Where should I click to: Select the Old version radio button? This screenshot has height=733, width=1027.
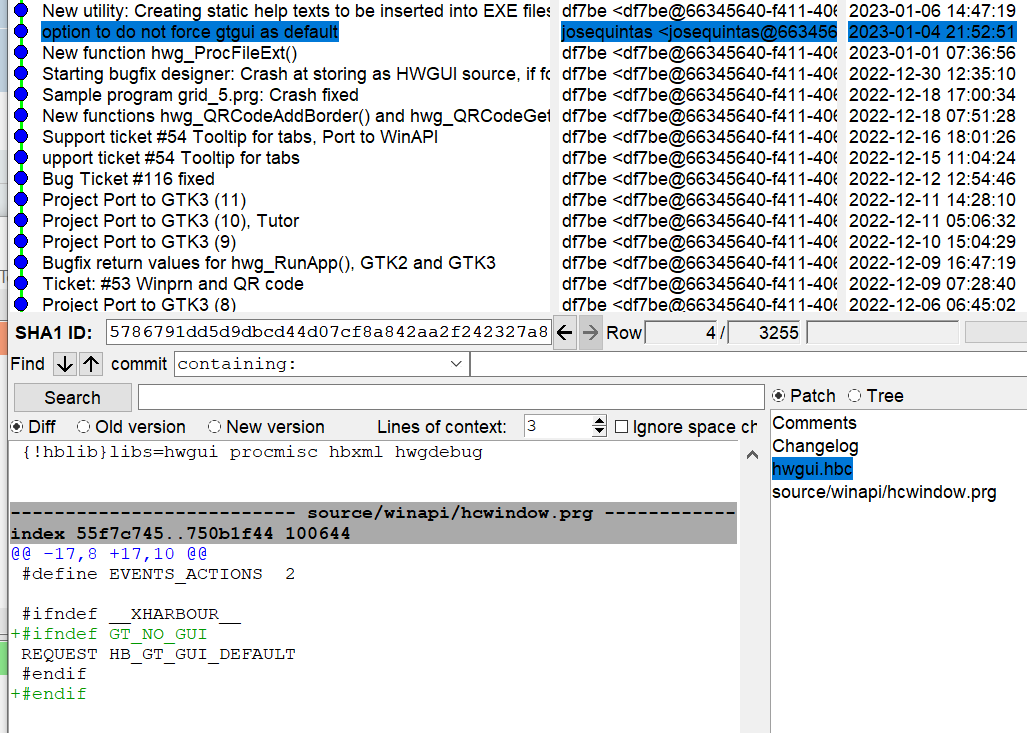click(84, 427)
